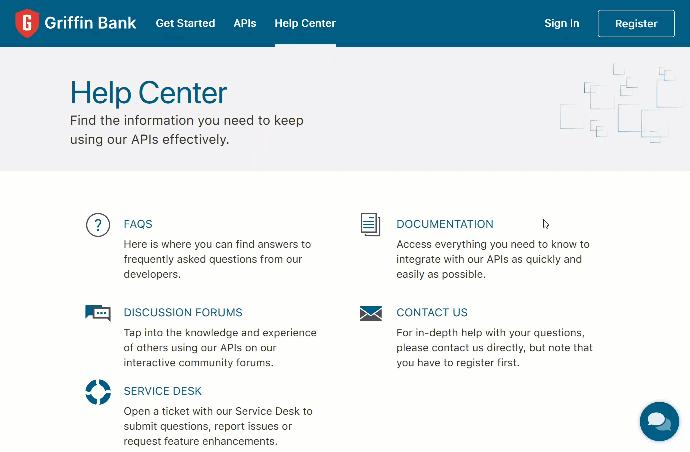This screenshot has width=690, height=452.
Task: Click text 'Here is where you can find answers to'
Action: pos(217,244)
